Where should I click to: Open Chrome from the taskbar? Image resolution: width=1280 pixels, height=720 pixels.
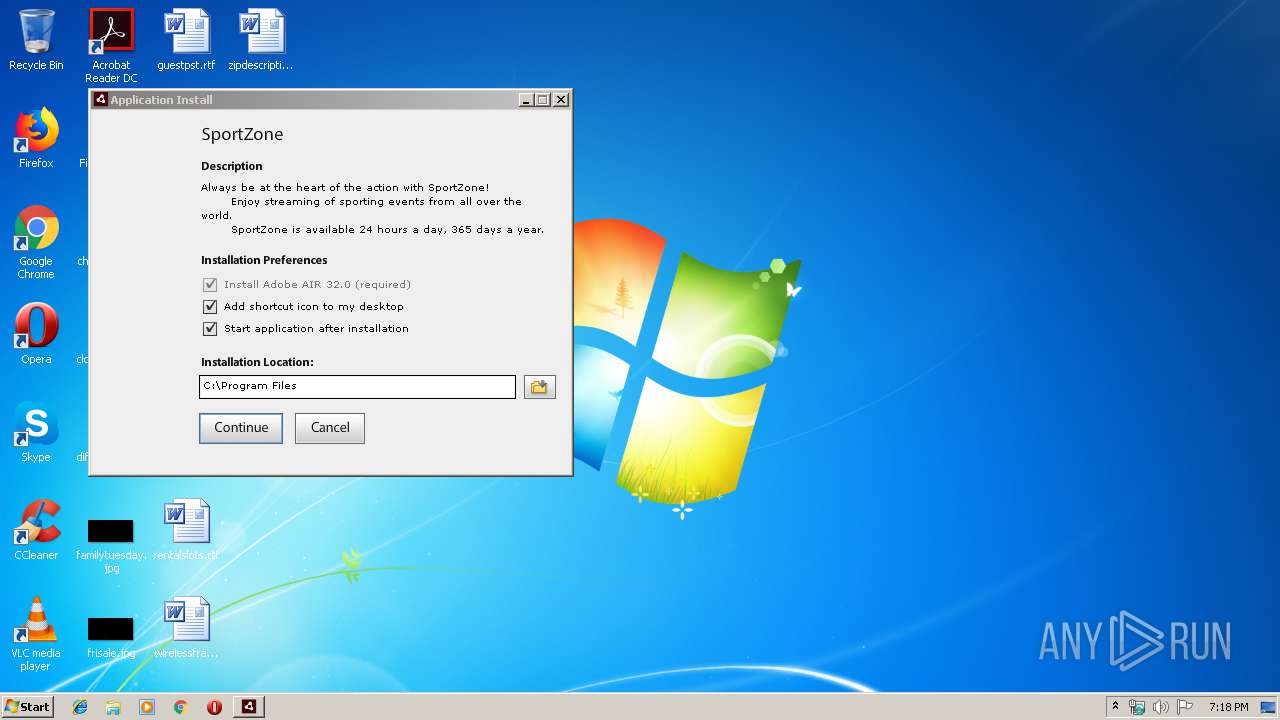[181, 707]
